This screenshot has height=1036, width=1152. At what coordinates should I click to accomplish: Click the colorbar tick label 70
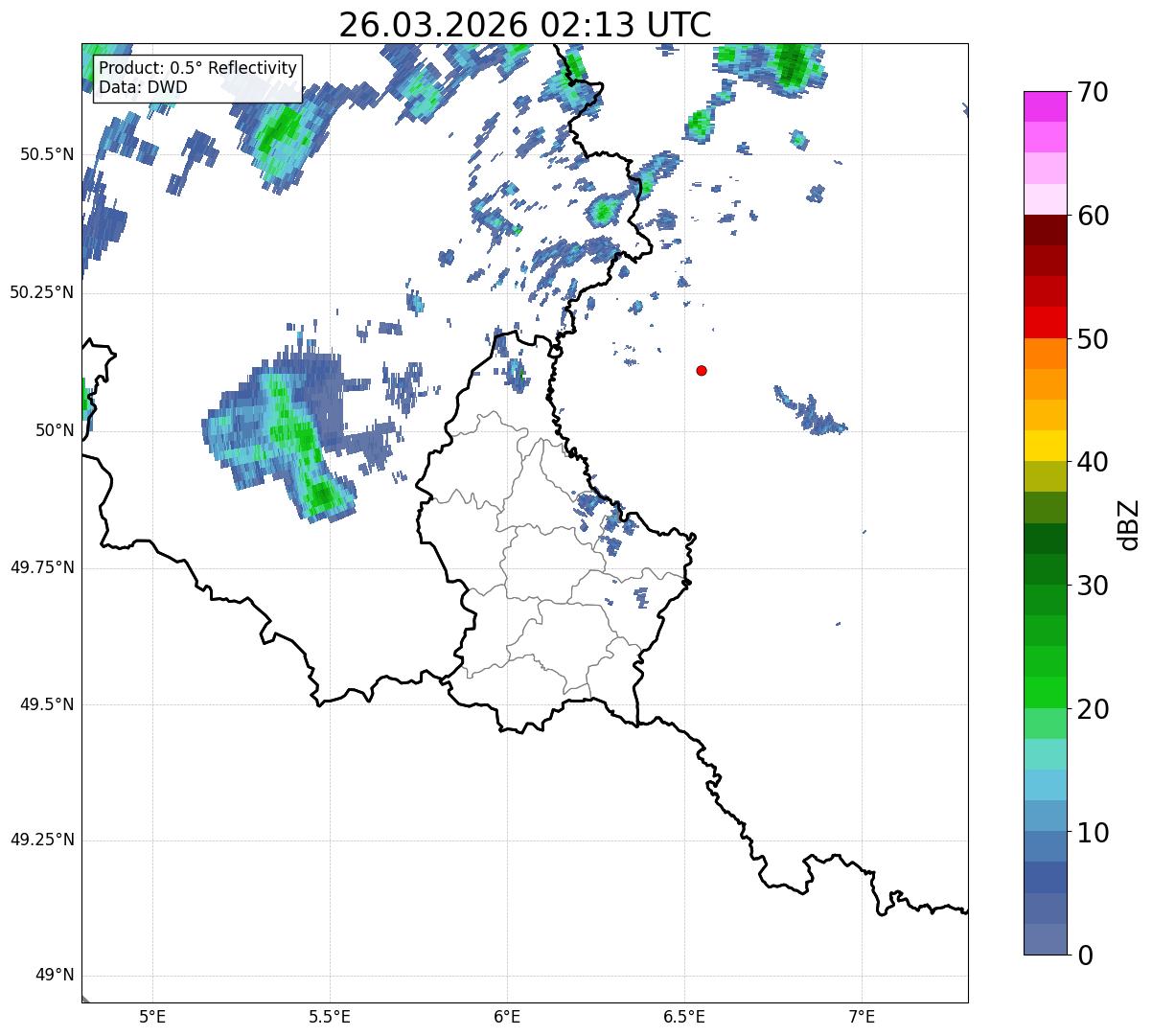(x=1093, y=92)
